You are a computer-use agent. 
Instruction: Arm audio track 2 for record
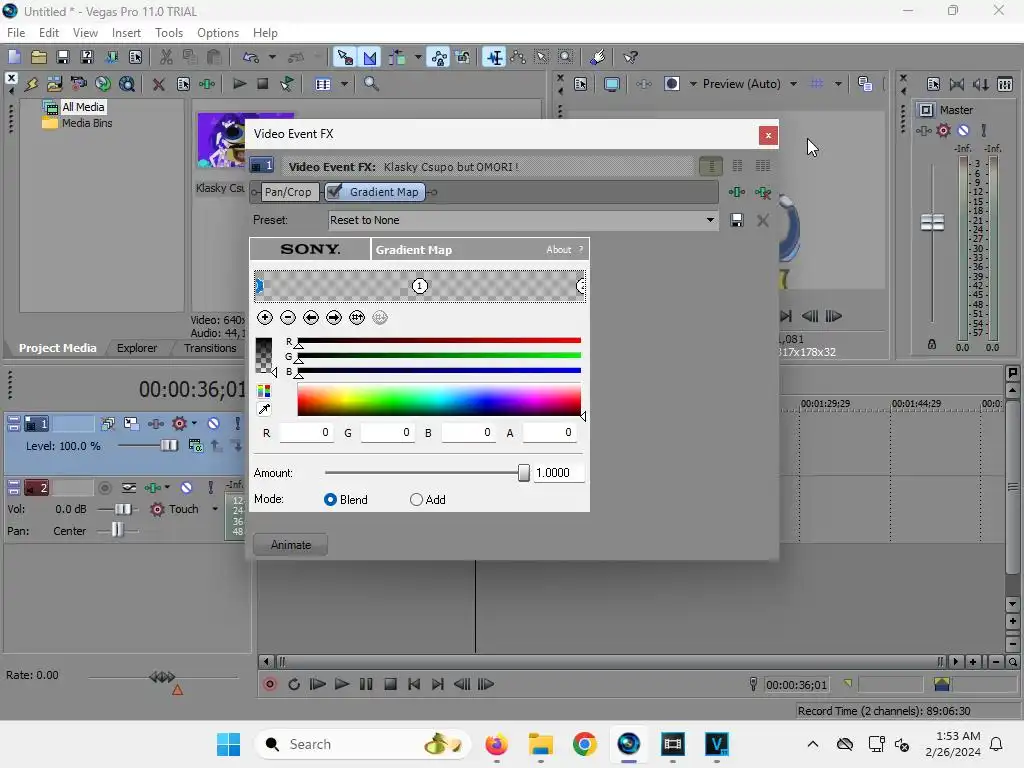pos(104,488)
